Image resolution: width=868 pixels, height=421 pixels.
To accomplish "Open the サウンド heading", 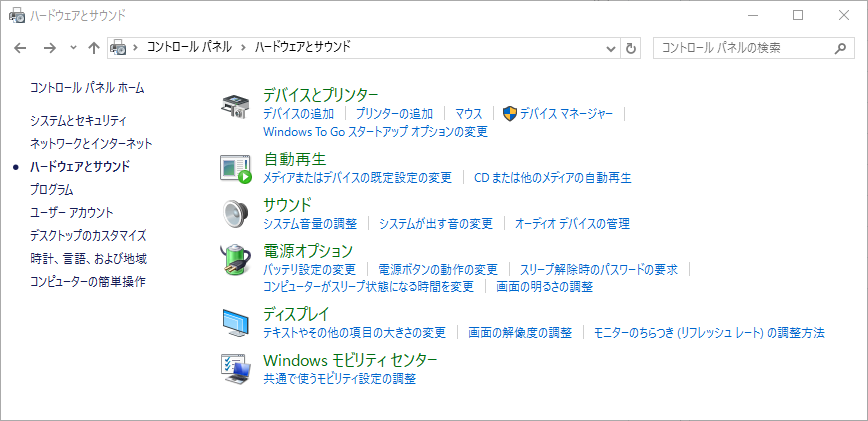I will tap(288, 205).
